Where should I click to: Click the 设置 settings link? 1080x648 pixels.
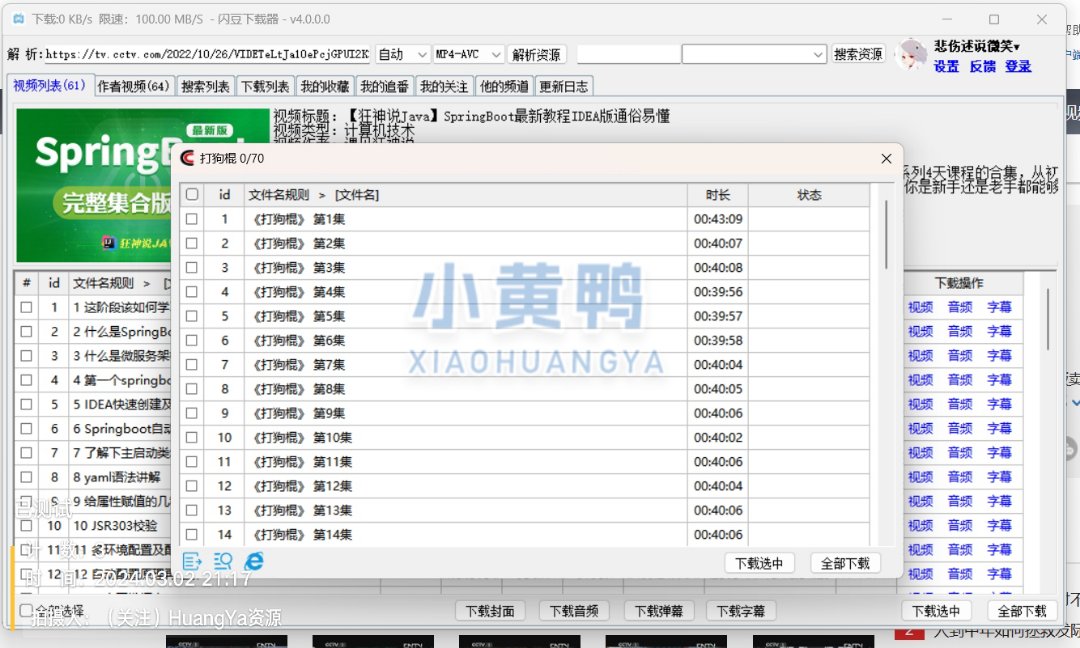coord(946,66)
